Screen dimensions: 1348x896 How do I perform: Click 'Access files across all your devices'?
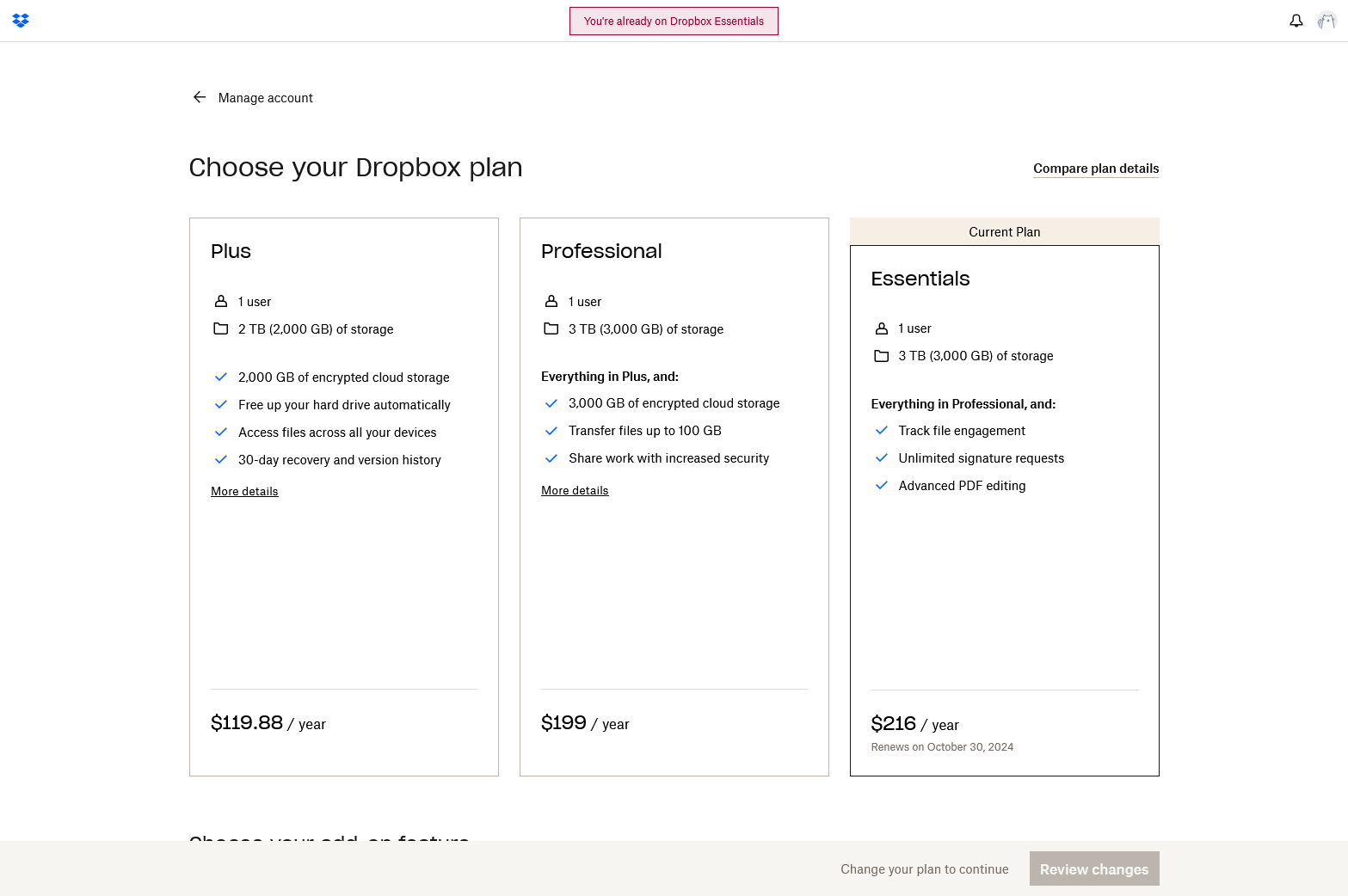(337, 433)
